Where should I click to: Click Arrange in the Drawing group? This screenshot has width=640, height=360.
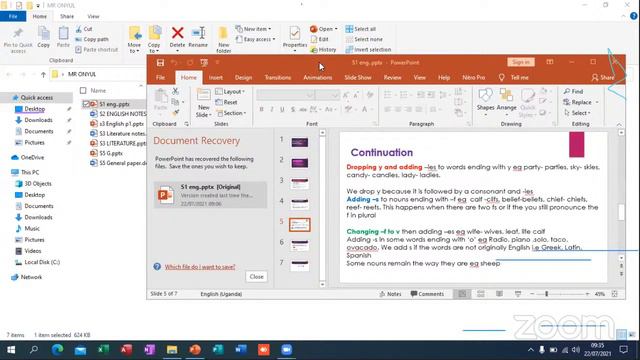click(x=507, y=102)
